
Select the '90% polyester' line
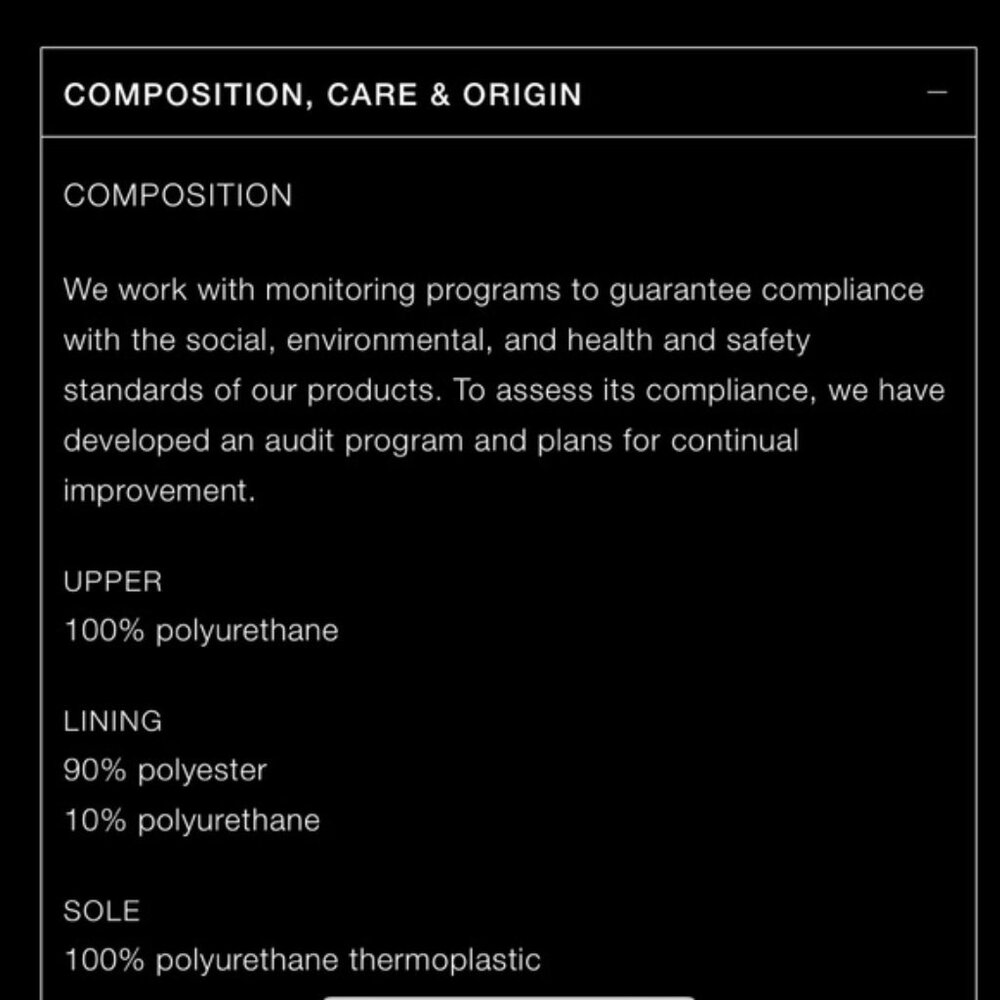(165, 770)
